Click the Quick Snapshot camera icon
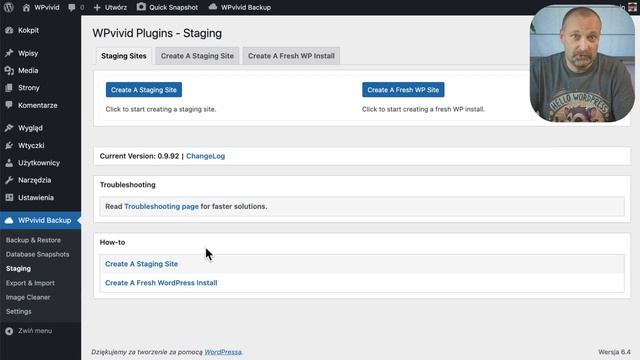The width and height of the screenshot is (640, 360). [141, 7]
